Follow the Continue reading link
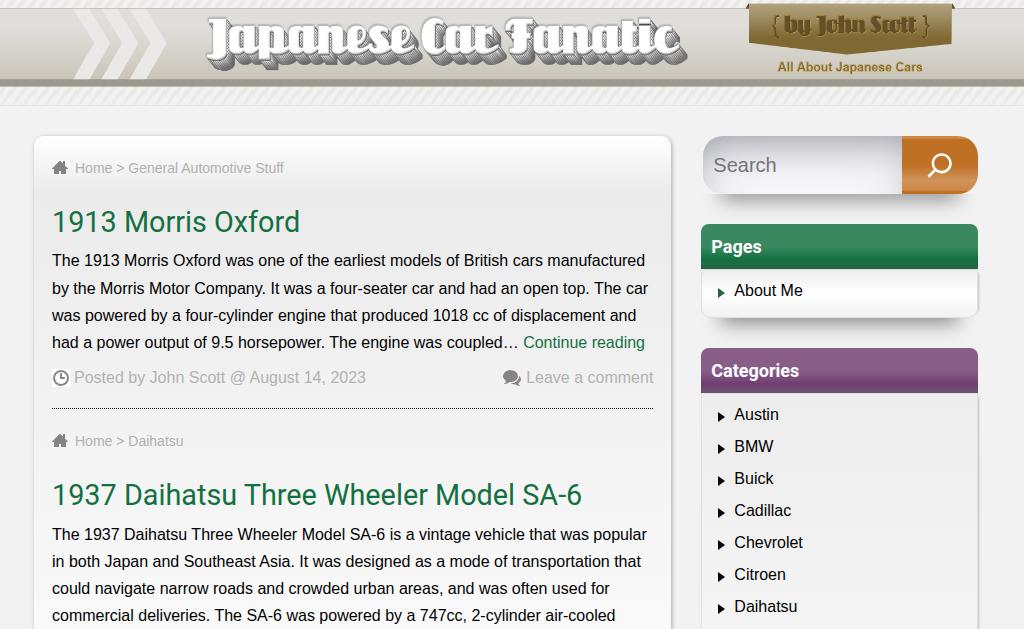1024x629 pixels. tap(584, 342)
